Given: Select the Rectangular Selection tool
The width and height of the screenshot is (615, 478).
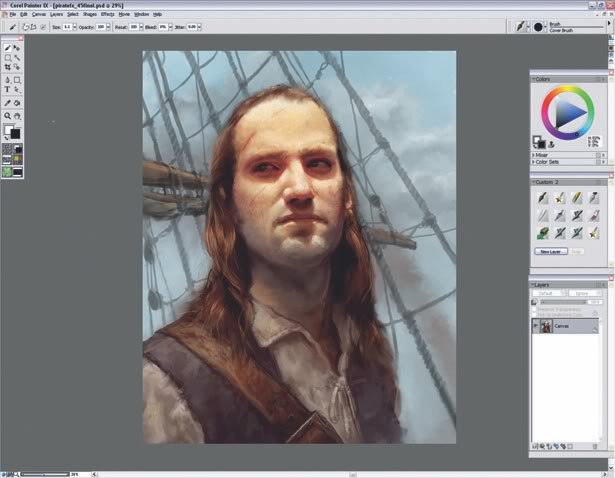Looking at the screenshot, I should [x=7, y=58].
